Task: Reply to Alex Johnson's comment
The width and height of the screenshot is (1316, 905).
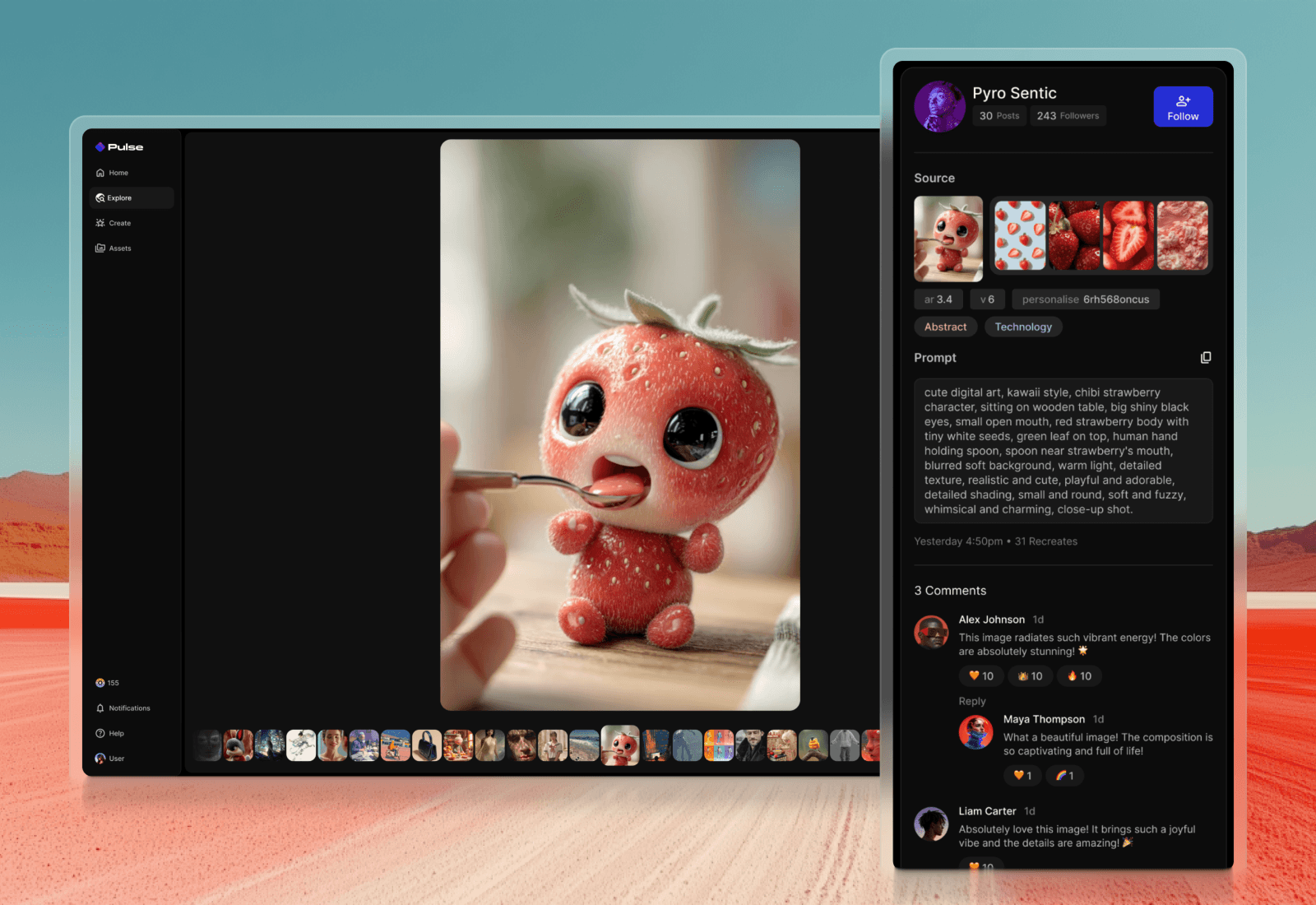Action: 971,702
